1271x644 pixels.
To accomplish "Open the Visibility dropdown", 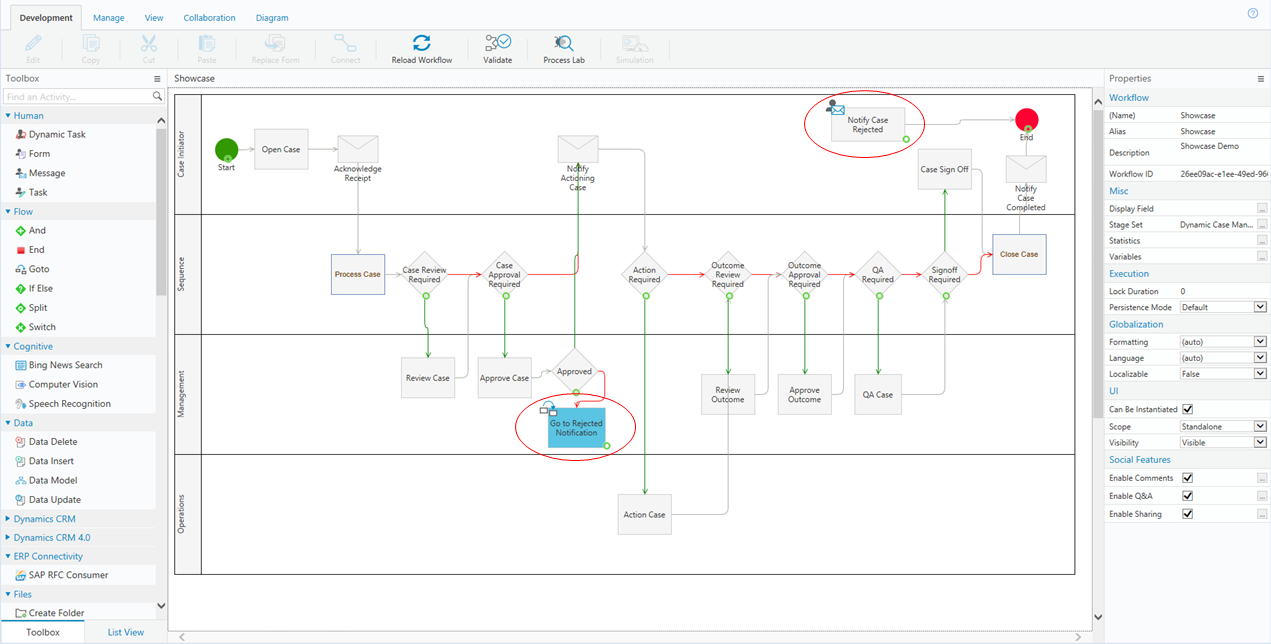I will click(x=1260, y=443).
